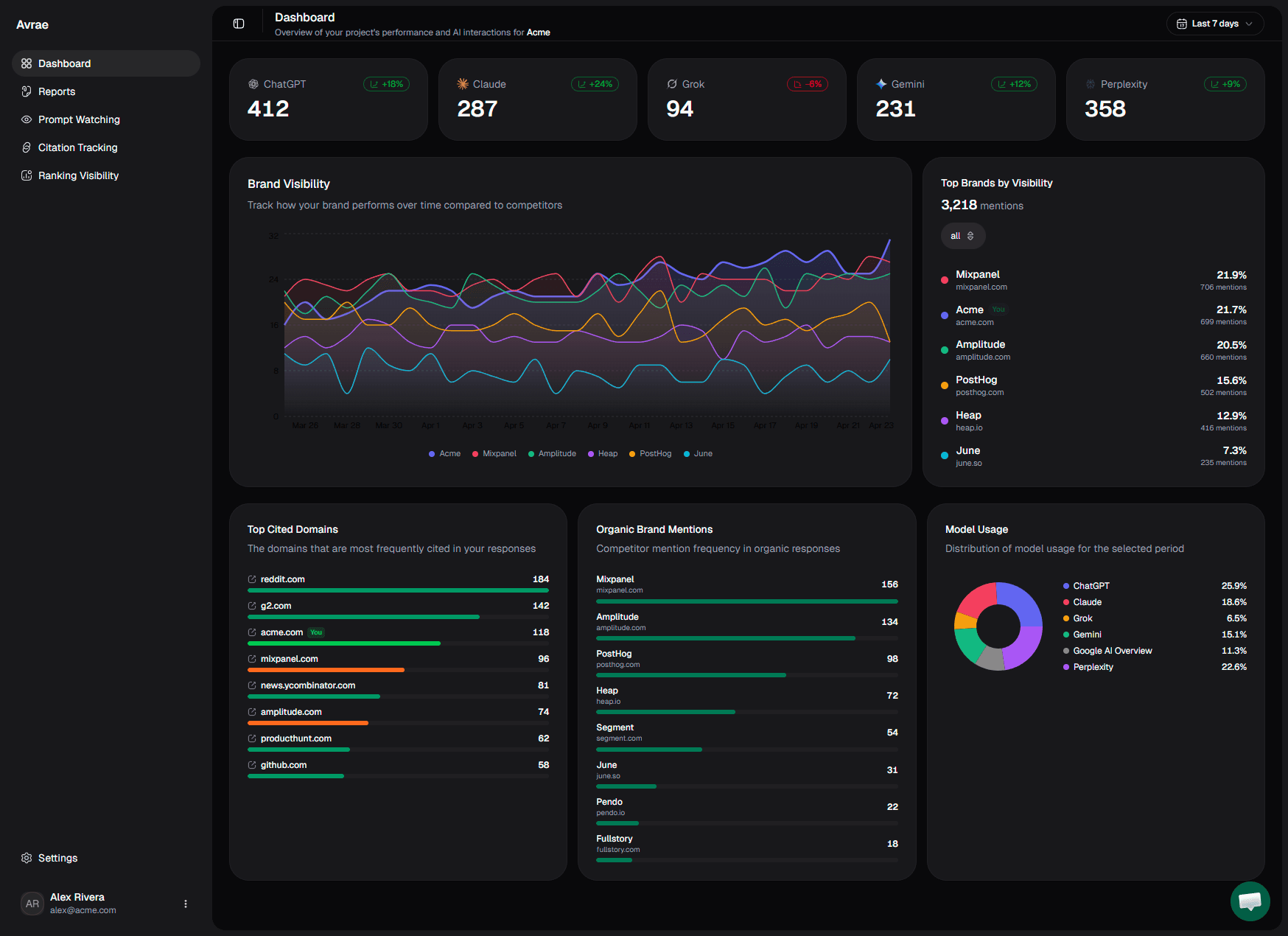Click the calendar icon in date selector
Viewport: 1288px width, 936px height.
click(1182, 24)
